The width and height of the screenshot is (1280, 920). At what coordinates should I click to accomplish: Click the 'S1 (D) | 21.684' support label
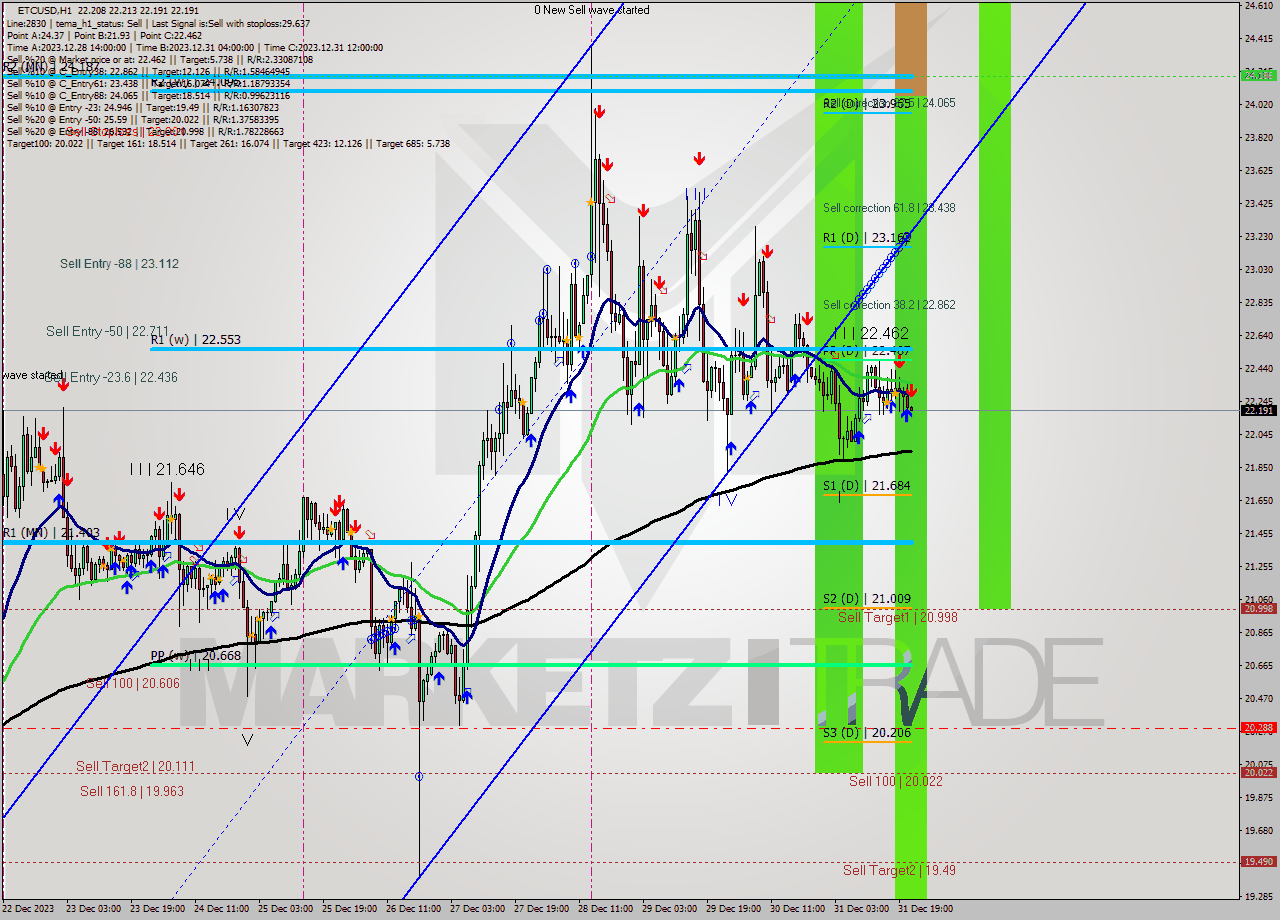coord(866,486)
